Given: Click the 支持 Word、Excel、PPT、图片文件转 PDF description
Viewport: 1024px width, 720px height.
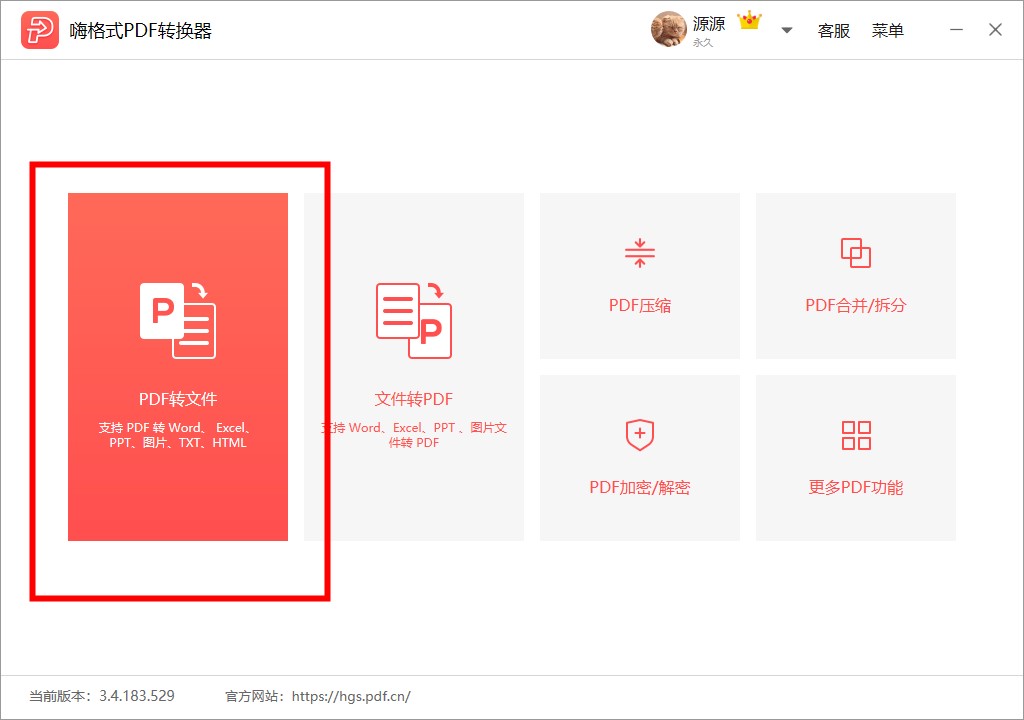Looking at the screenshot, I should 414,435.
